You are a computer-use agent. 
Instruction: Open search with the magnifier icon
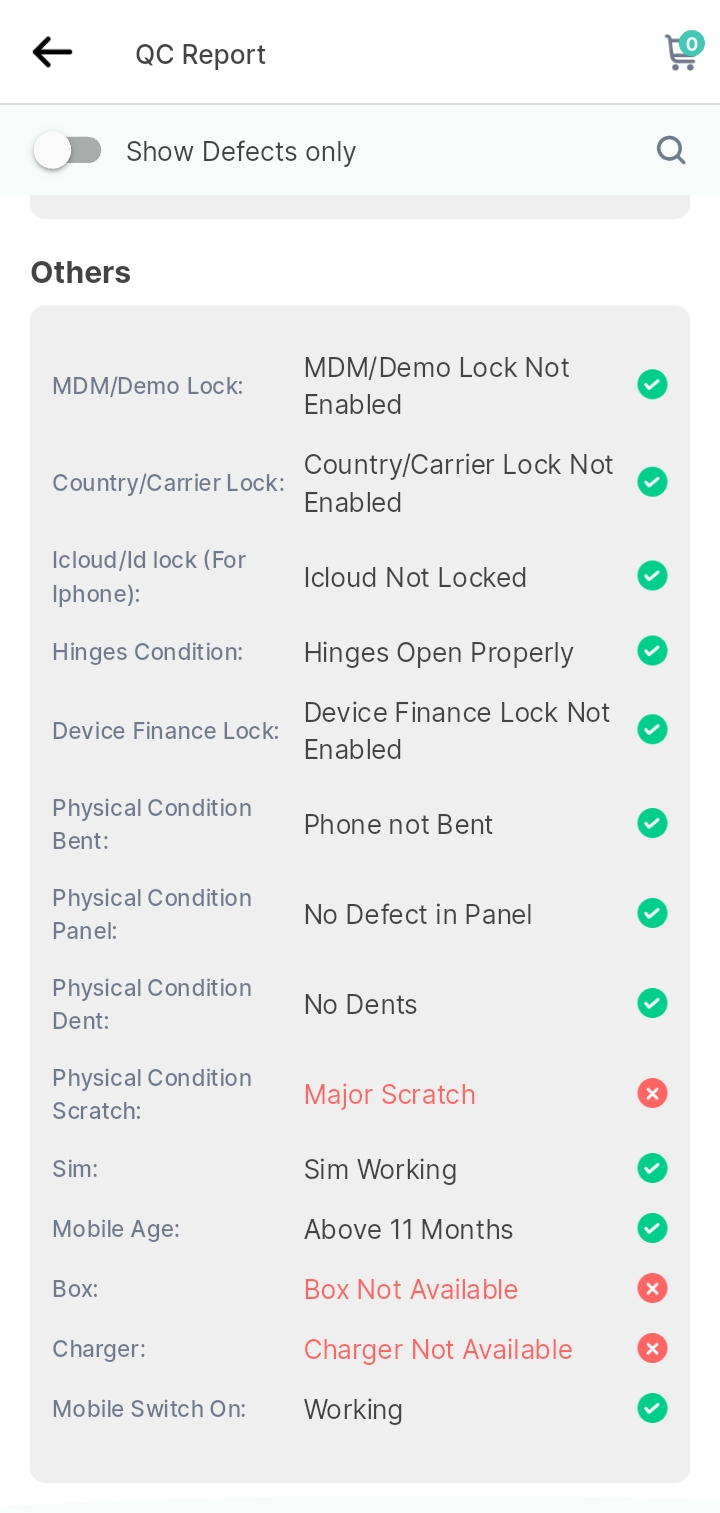click(x=671, y=150)
